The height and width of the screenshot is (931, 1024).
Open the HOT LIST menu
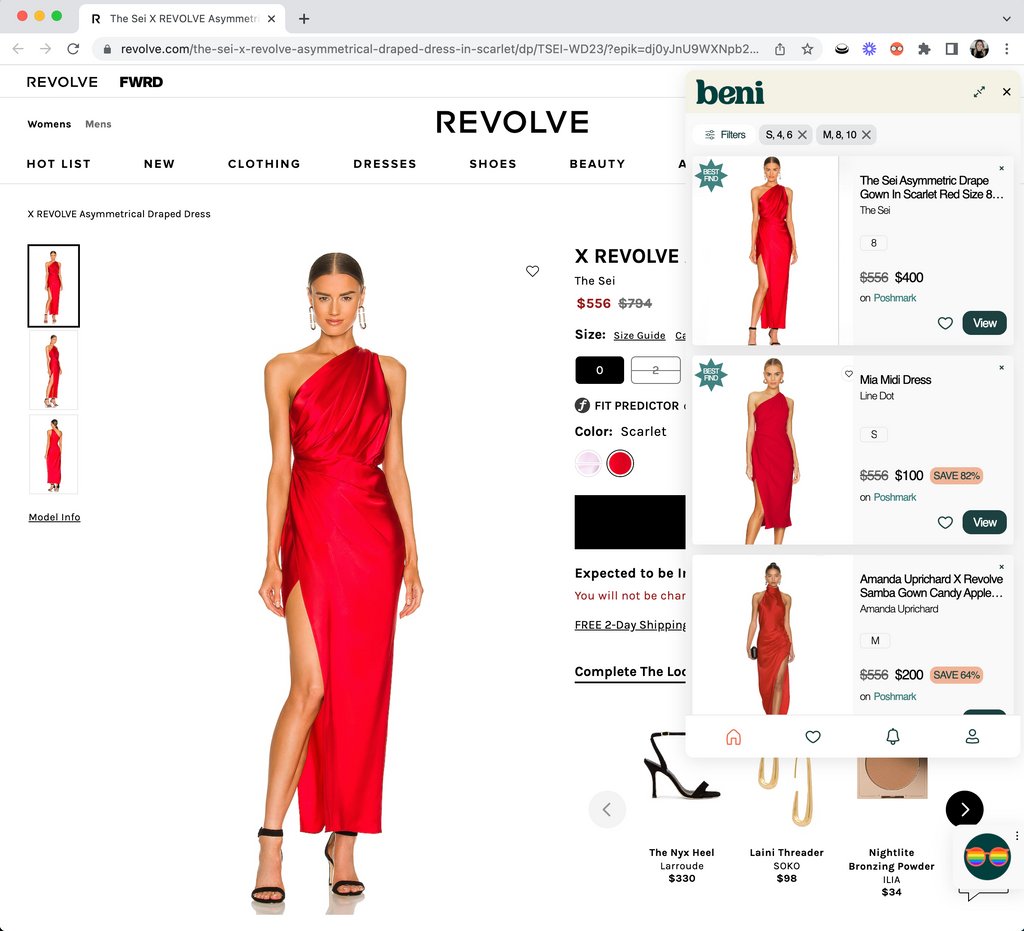click(x=59, y=164)
